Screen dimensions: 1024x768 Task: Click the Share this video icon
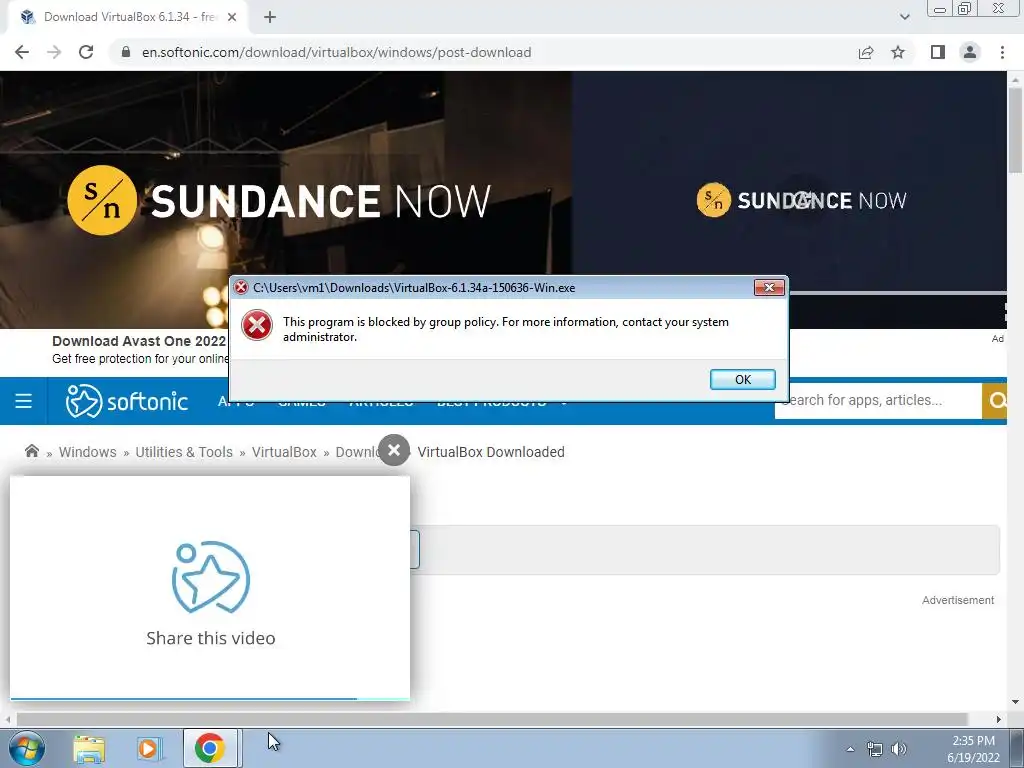[x=210, y=577]
